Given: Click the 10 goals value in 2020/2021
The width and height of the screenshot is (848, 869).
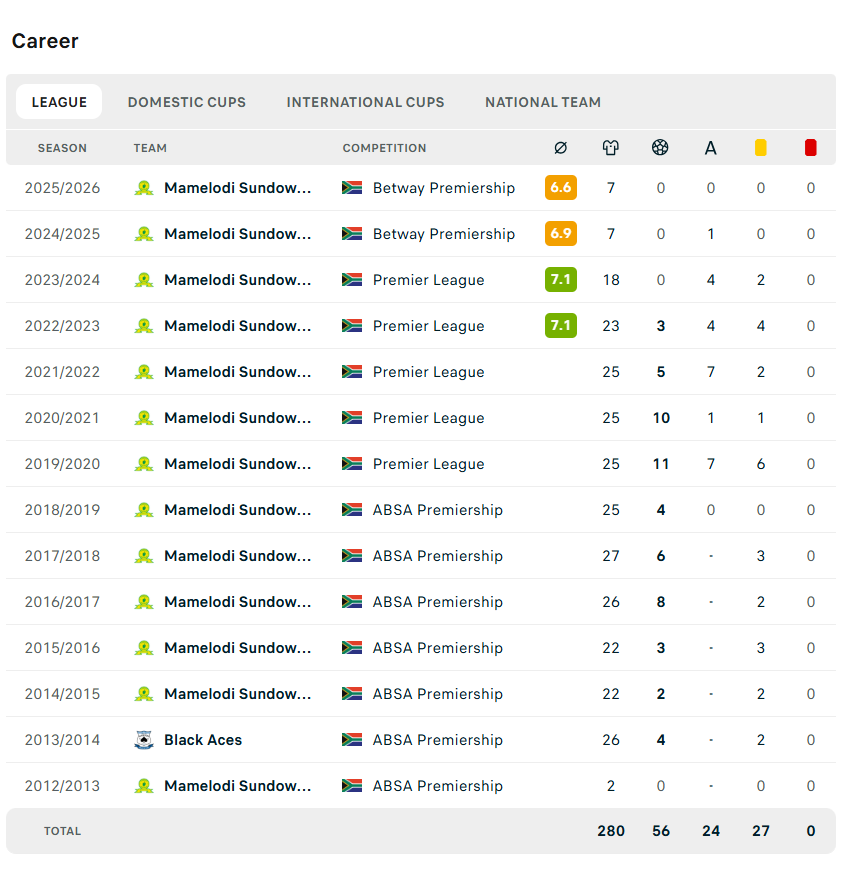Looking at the screenshot, I should pyautogui.click(x=661, y=418).
